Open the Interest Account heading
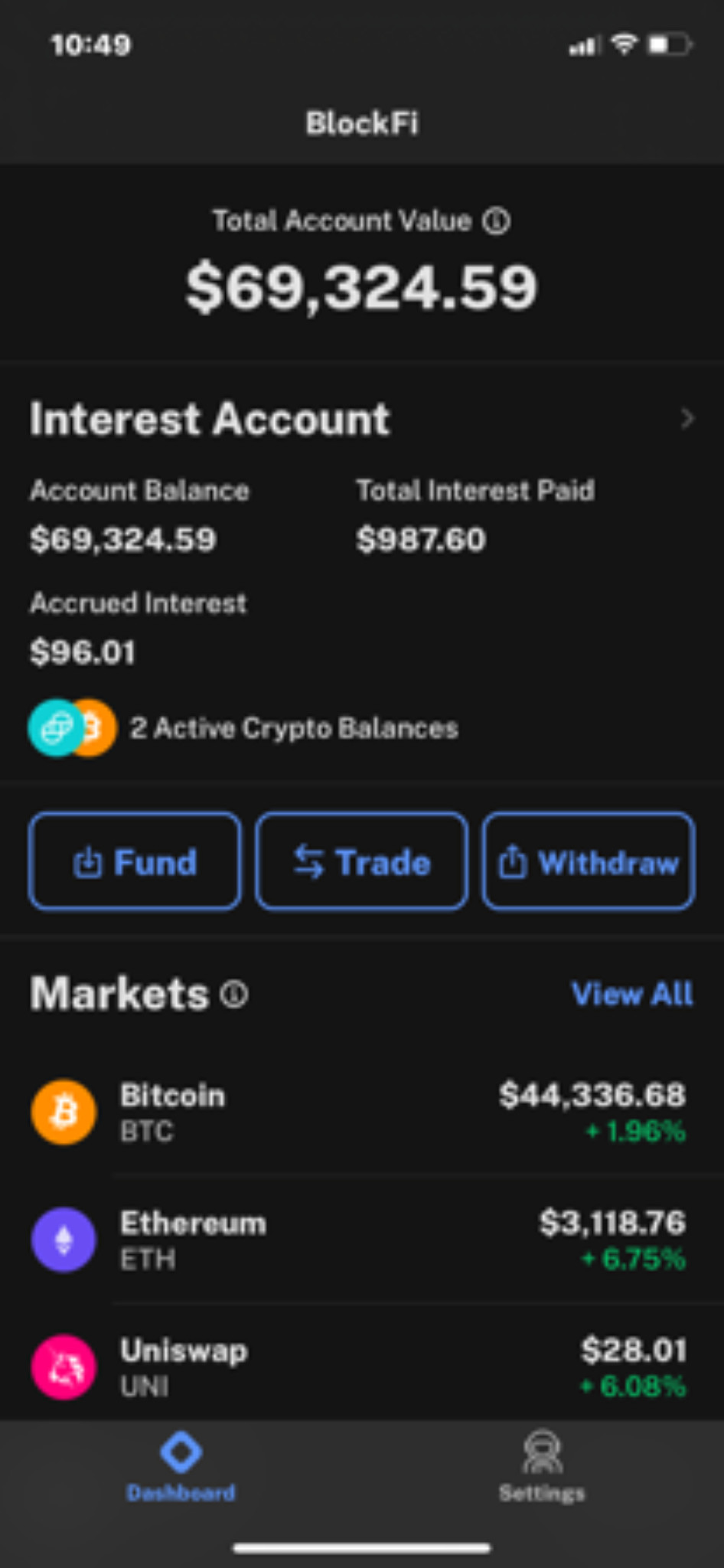Image resolution: width=724 pixels, height=1568 pixels. (210, 419)
